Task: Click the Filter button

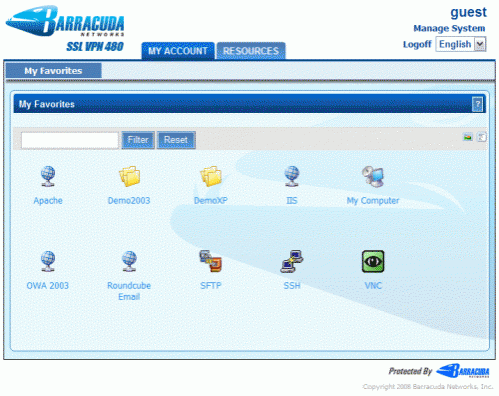Action: click(x=138, y=140)
